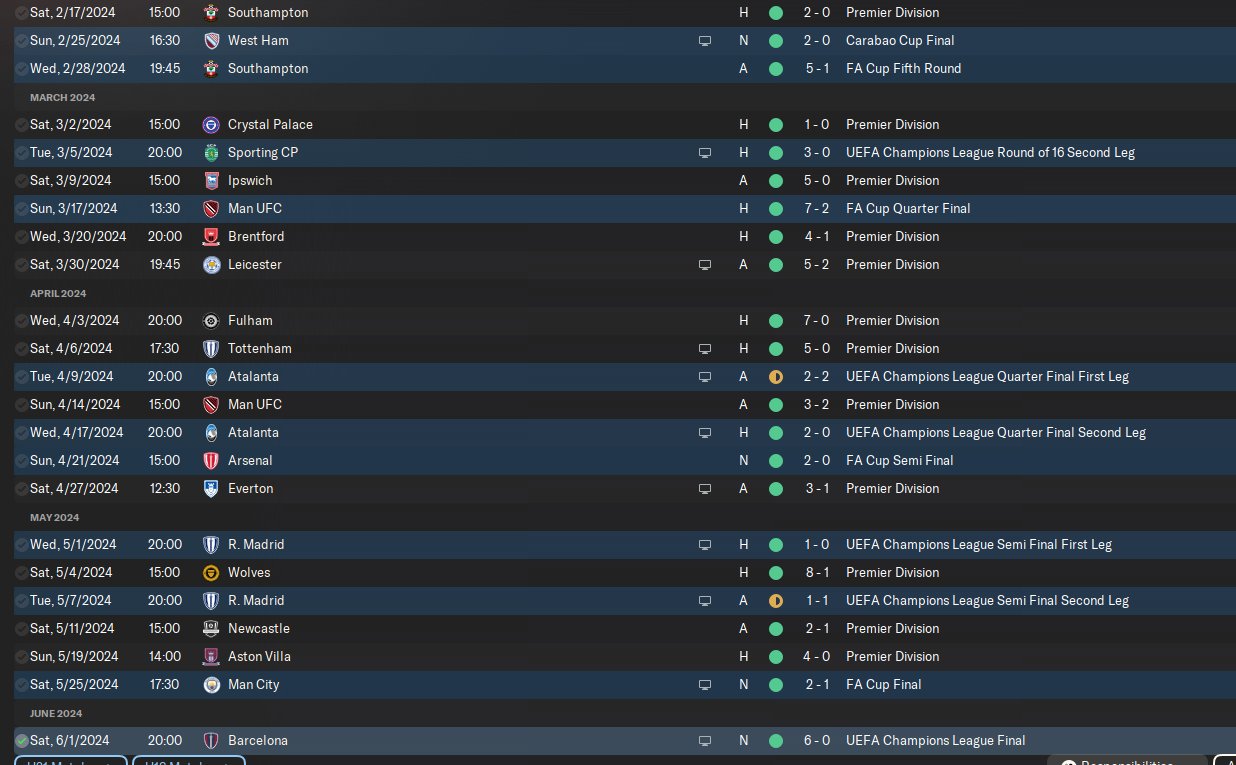Click the TV icon on the West Ham row
The image size is (1236, 765).
[x=705, y=41]
